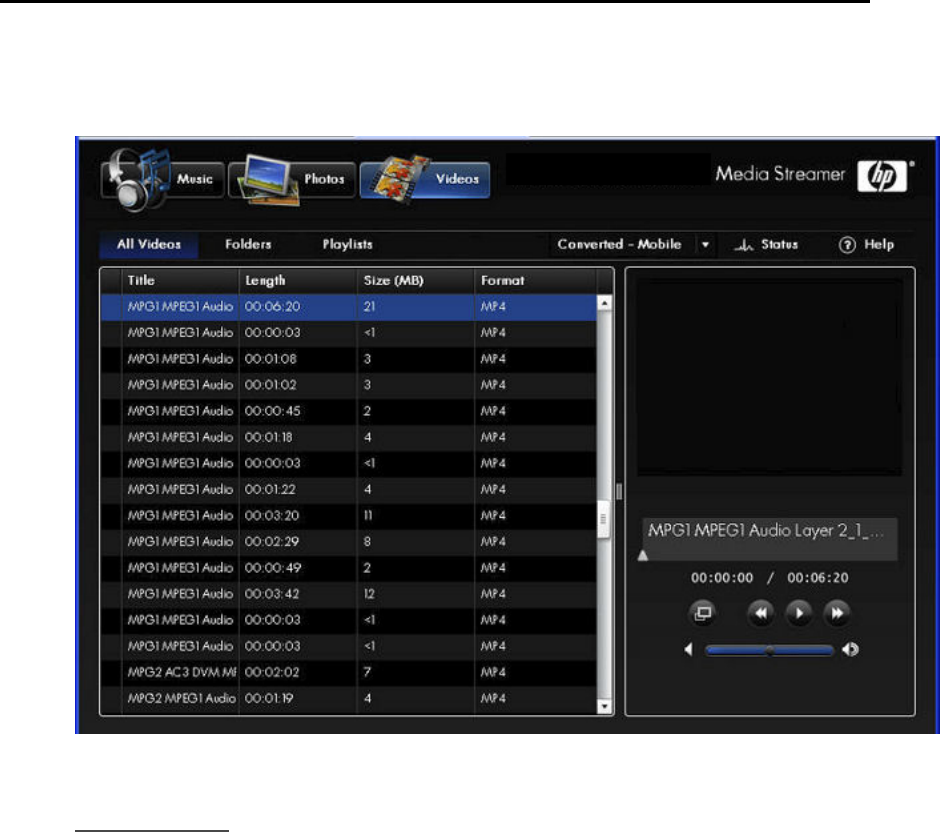Click the scroll up arrow of video list
The height and width of the screenshot is (832, 940).
tap(604, 303)
